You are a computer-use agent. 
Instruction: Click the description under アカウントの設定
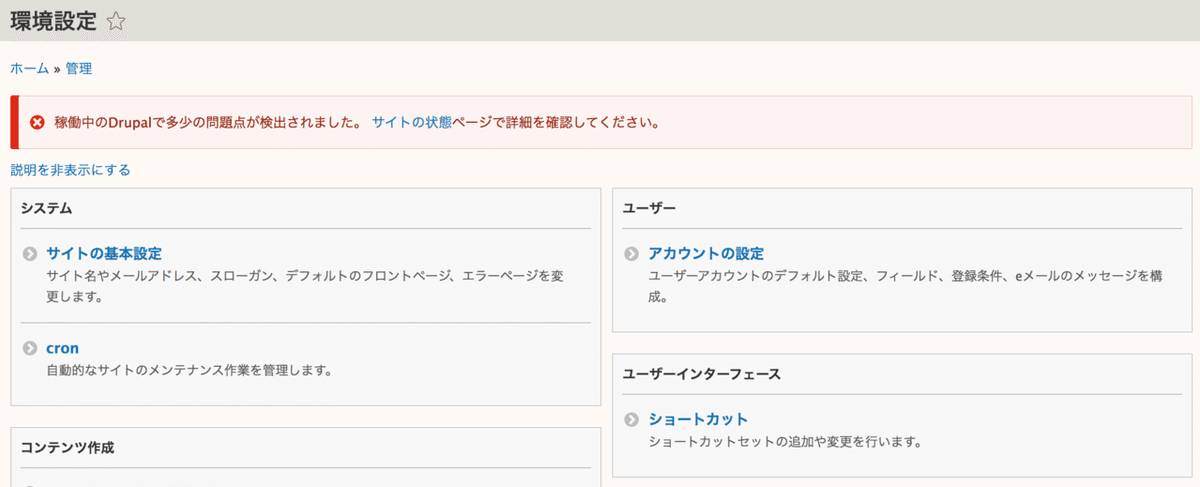click(905, 285)
